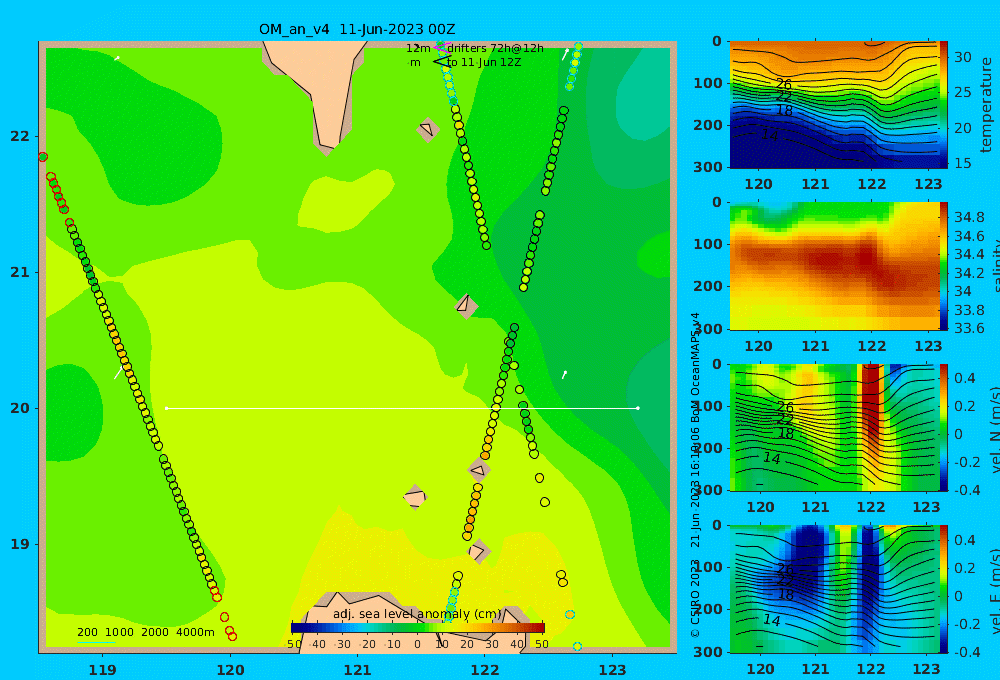Click the latitude tick label '22' on the map

(x=20, y=136)
